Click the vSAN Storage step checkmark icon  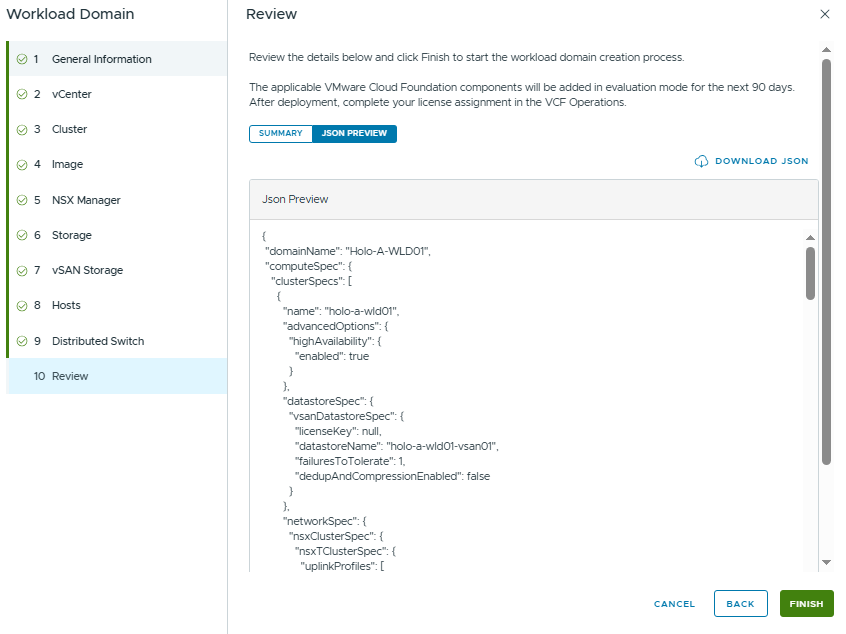[x=22, y=270]
